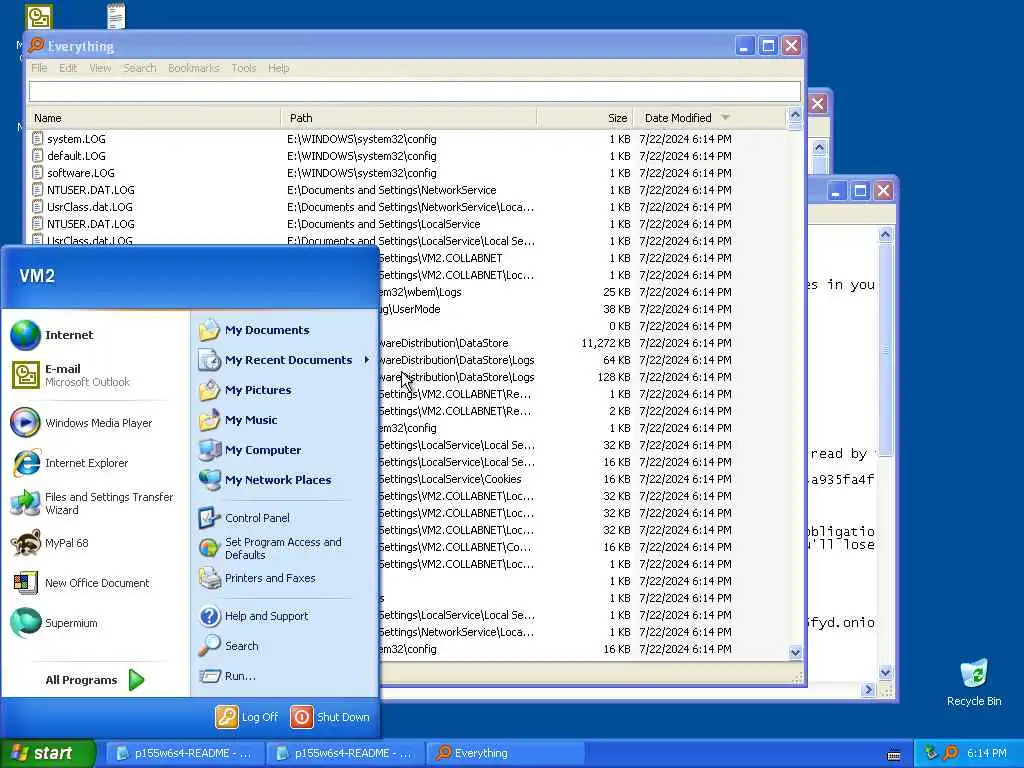This screenshot has height=768, width=1024.
Task: Select the default.LOG file icon
Action: coord(38,155)
